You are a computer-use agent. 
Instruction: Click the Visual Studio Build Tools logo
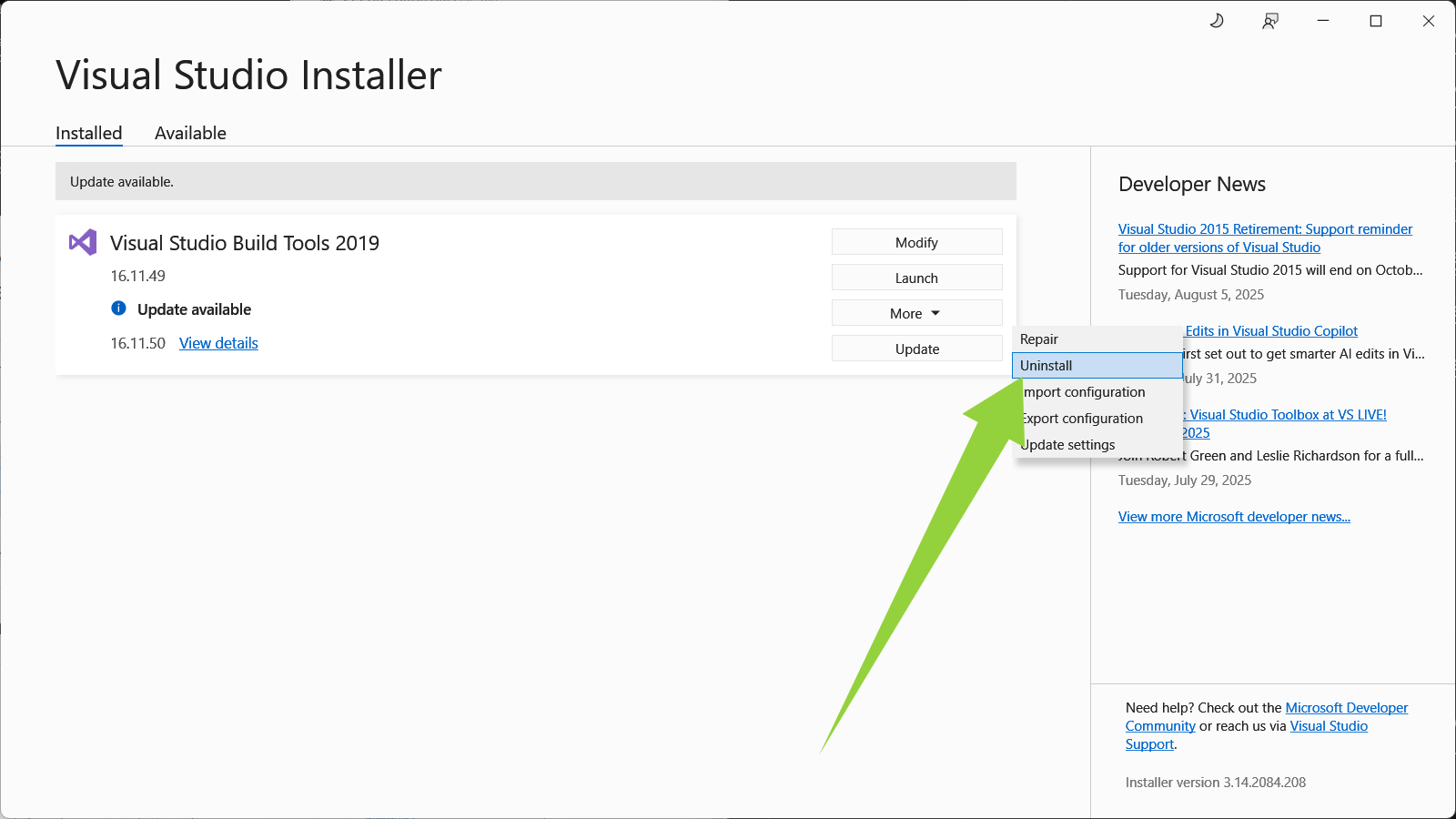coord(83,242)
